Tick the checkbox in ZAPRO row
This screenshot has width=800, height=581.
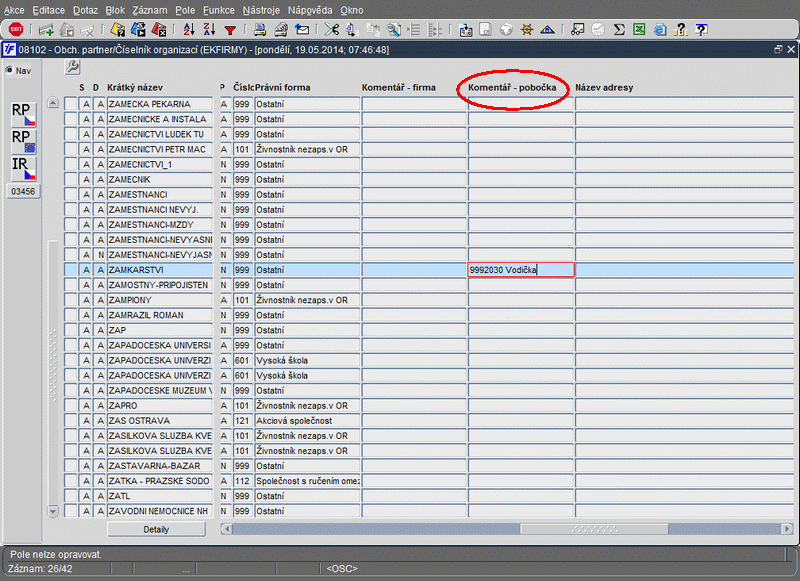[x=70, y=406]
